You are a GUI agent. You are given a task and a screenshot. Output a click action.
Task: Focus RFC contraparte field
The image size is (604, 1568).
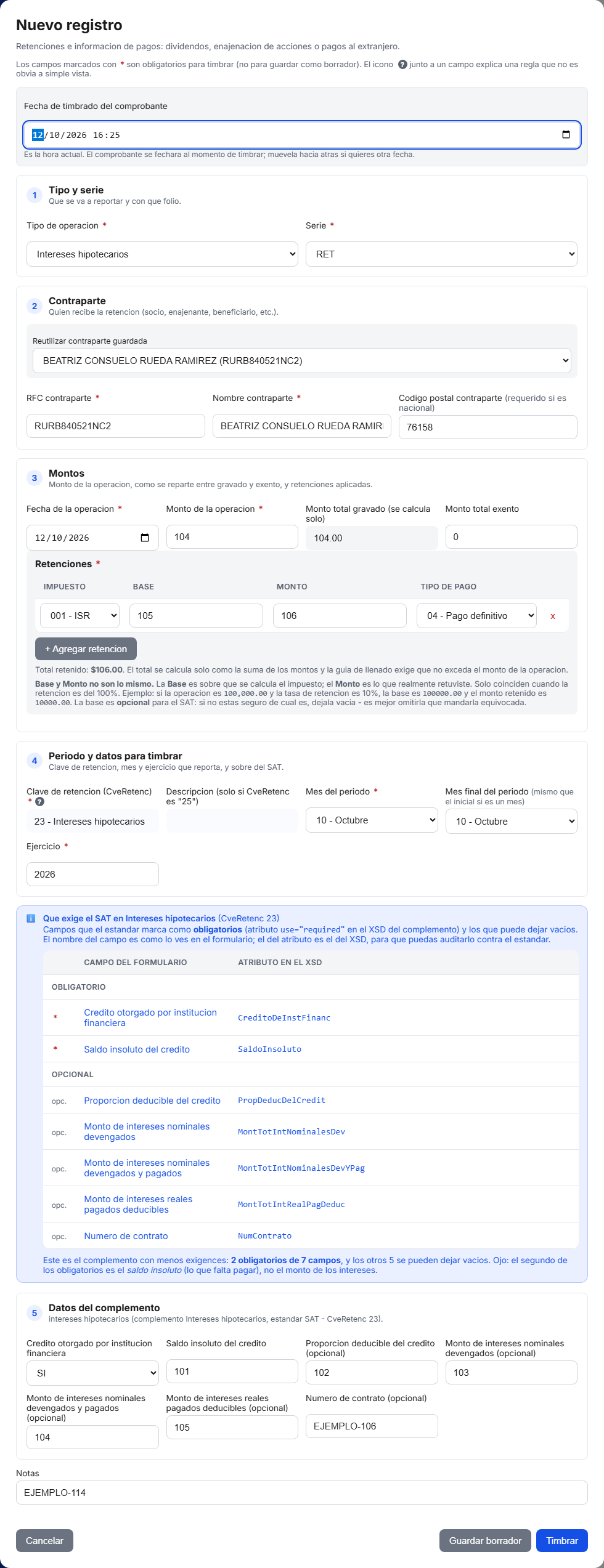click(116, 426)
